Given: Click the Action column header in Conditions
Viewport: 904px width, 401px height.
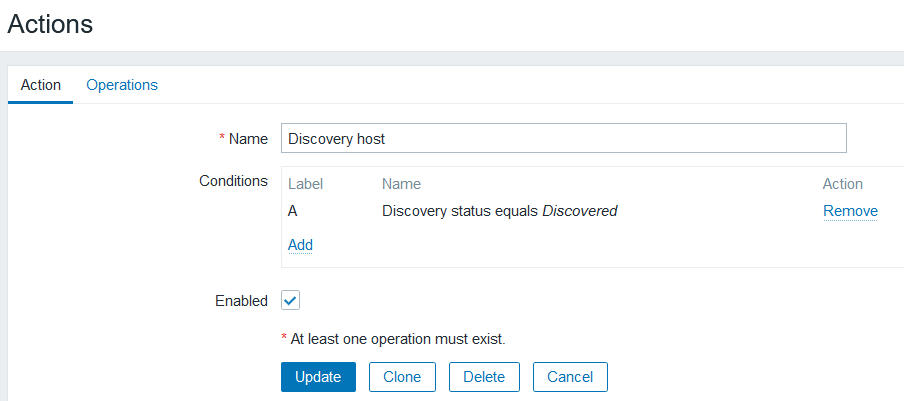Looking at the screenshot, I should (842, 184).
